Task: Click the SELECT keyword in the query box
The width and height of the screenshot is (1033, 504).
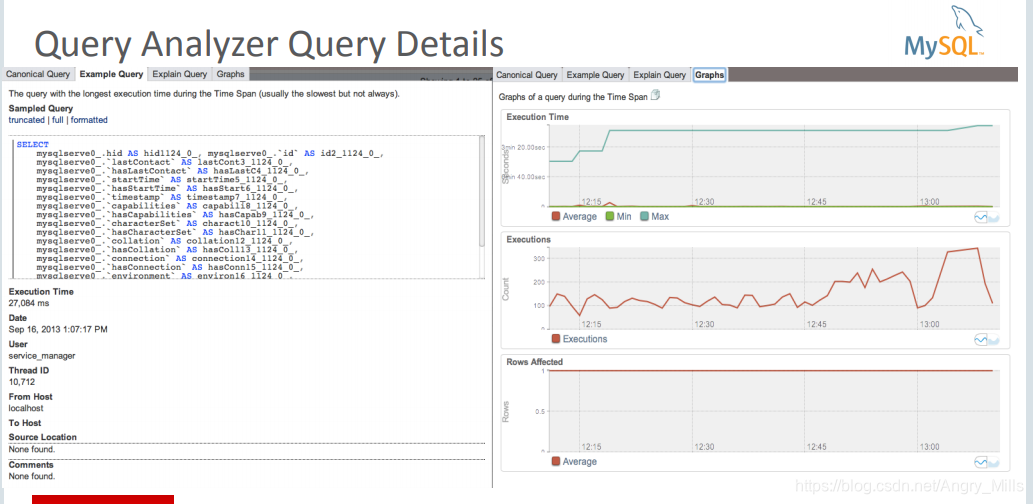Action: pos(33,144)
